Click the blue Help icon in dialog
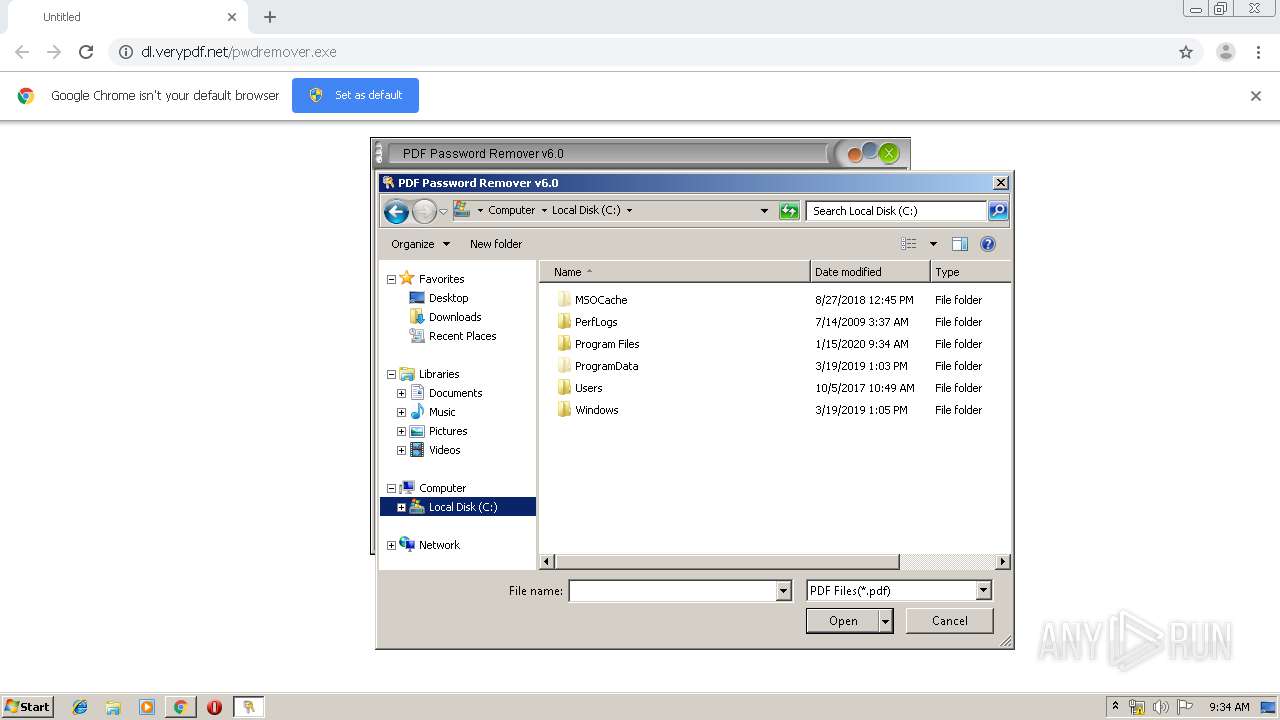 point(988,244)
